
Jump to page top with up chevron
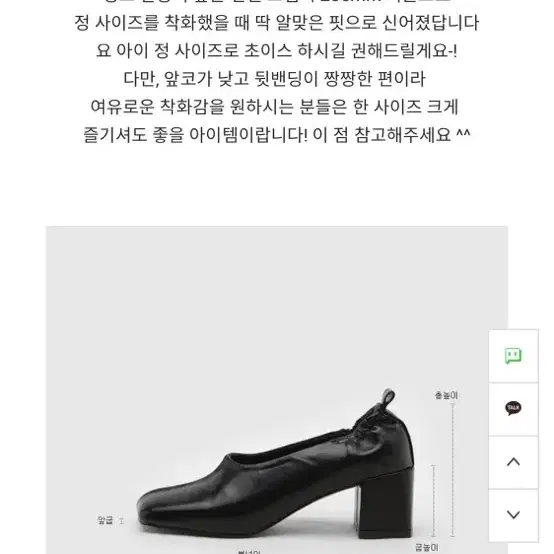tap(513, 462)
